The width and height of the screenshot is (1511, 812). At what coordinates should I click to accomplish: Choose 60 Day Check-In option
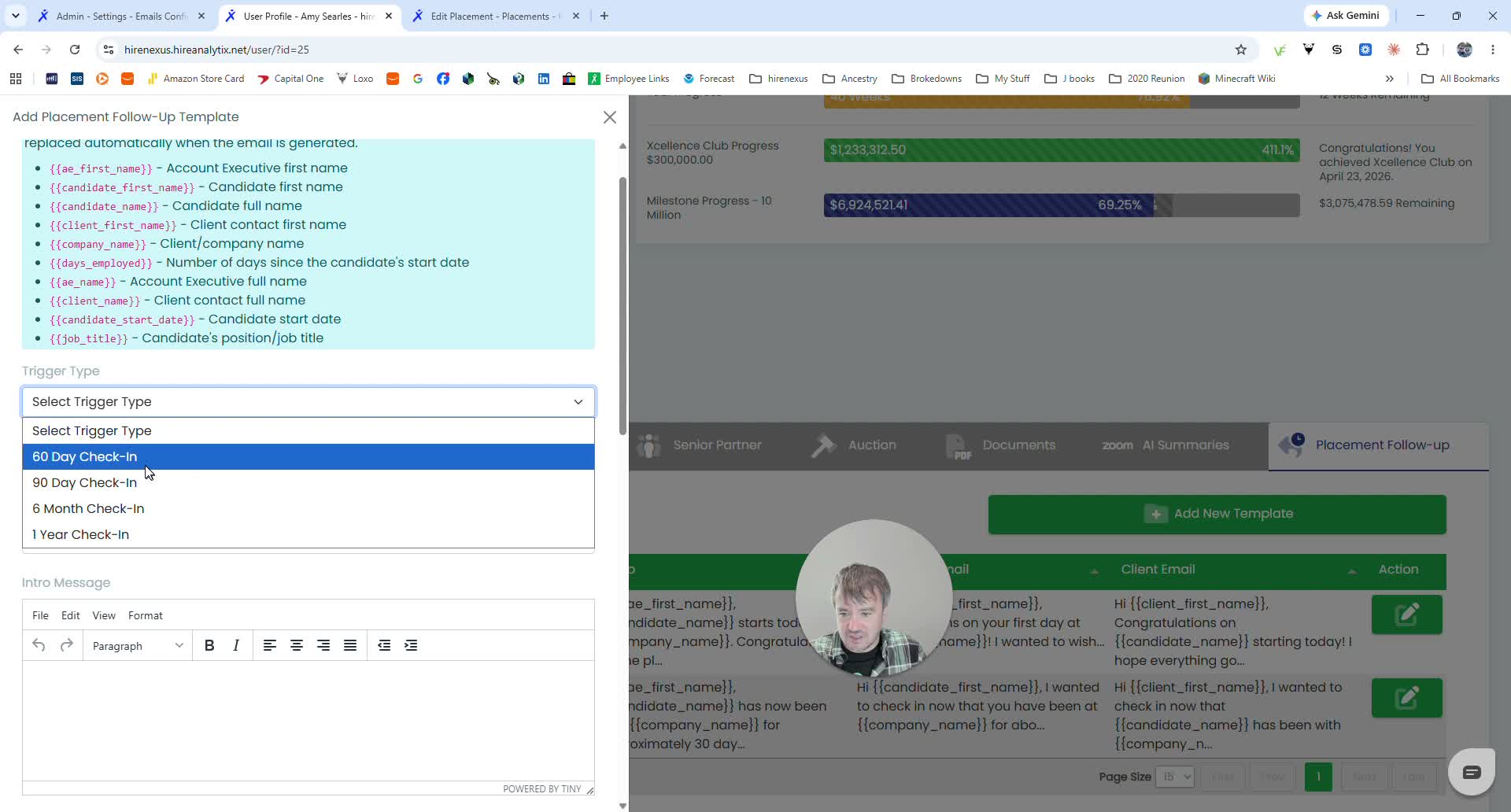[x=308, y=456]
